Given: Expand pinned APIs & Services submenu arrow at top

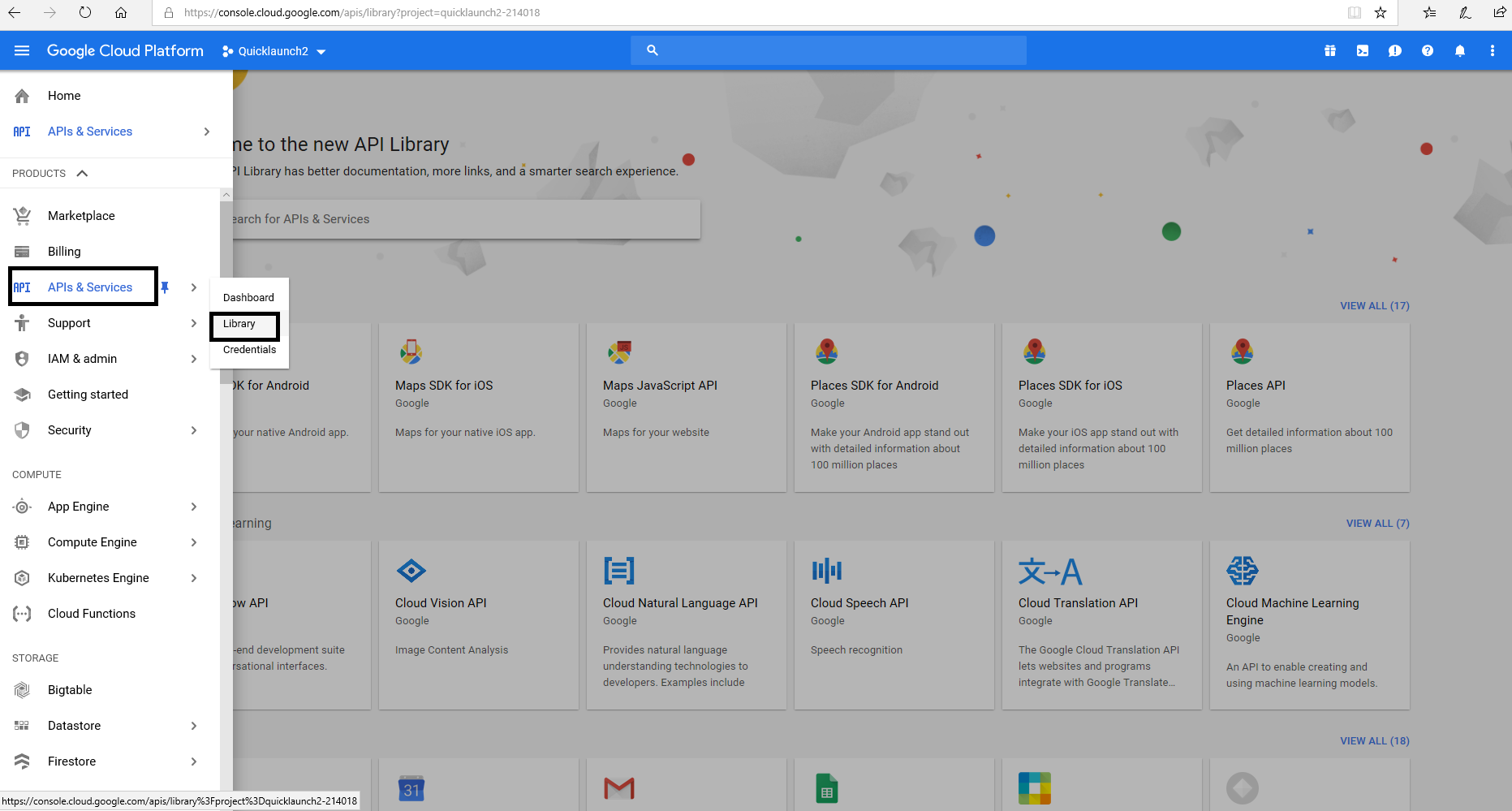Looking at the screenshot, I should [207, 132].
